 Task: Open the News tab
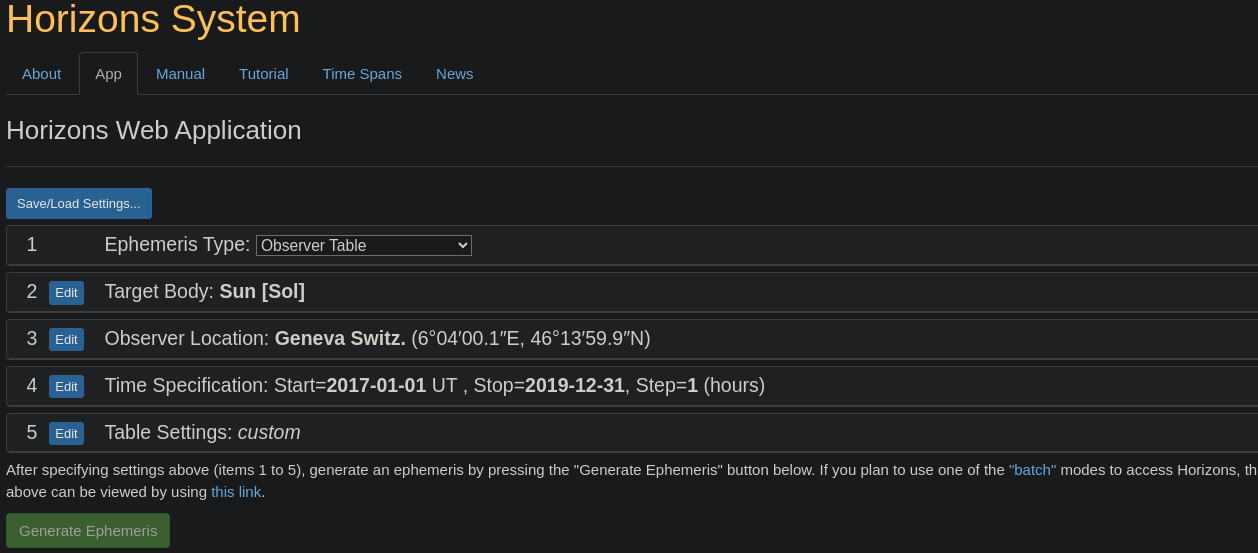(454, 74)
